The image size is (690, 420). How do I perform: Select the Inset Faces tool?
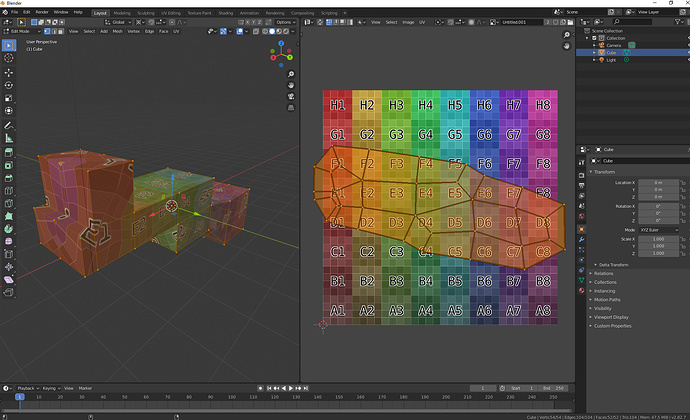[8, 166]
